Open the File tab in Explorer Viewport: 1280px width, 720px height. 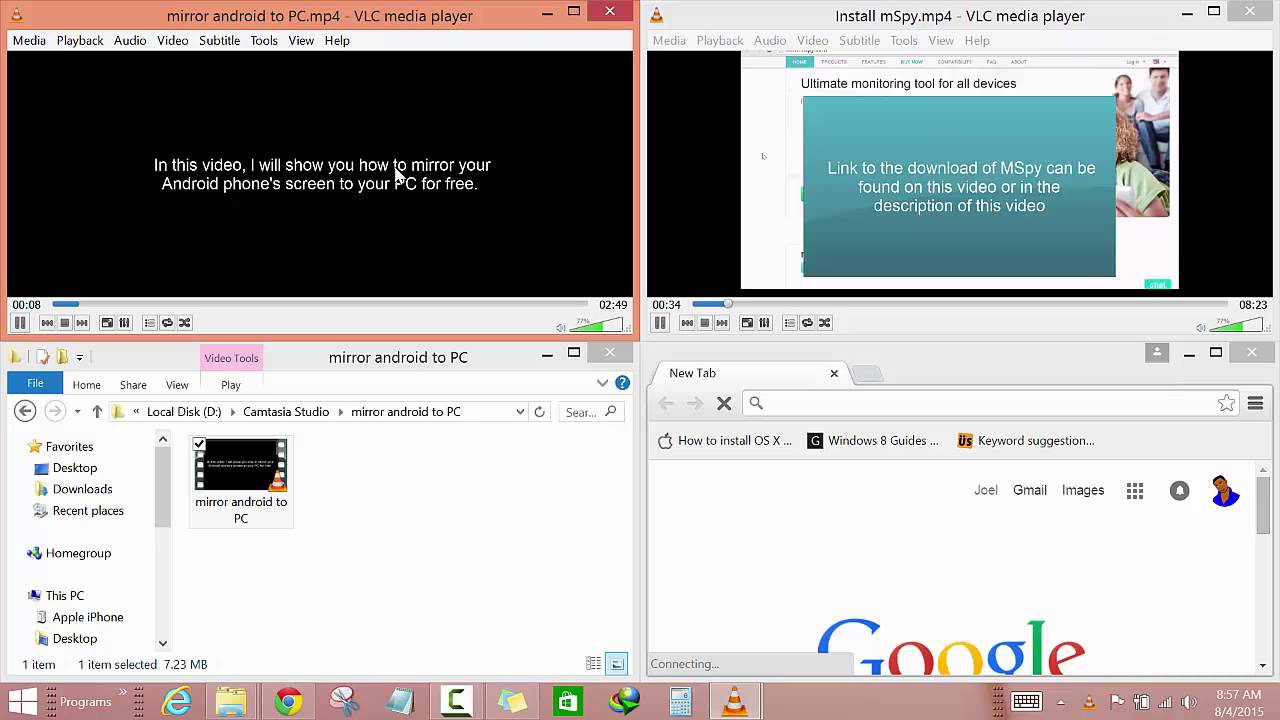35,383
